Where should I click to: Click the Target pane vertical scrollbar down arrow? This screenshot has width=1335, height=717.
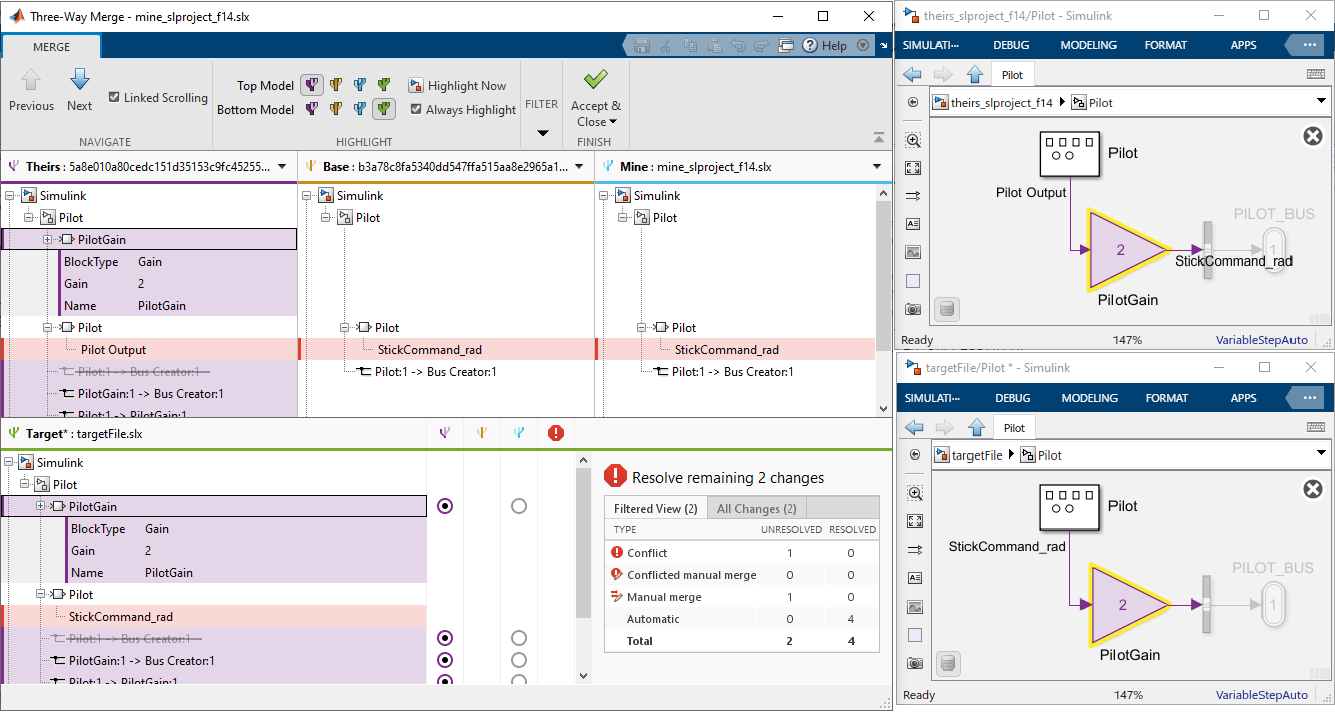coord(584,675)
